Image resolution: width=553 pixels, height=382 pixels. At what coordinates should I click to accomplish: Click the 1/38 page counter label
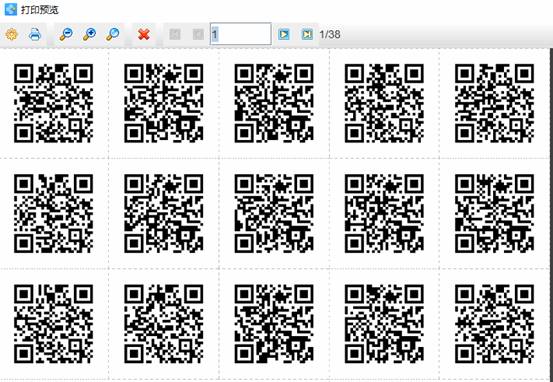[330, 34]
